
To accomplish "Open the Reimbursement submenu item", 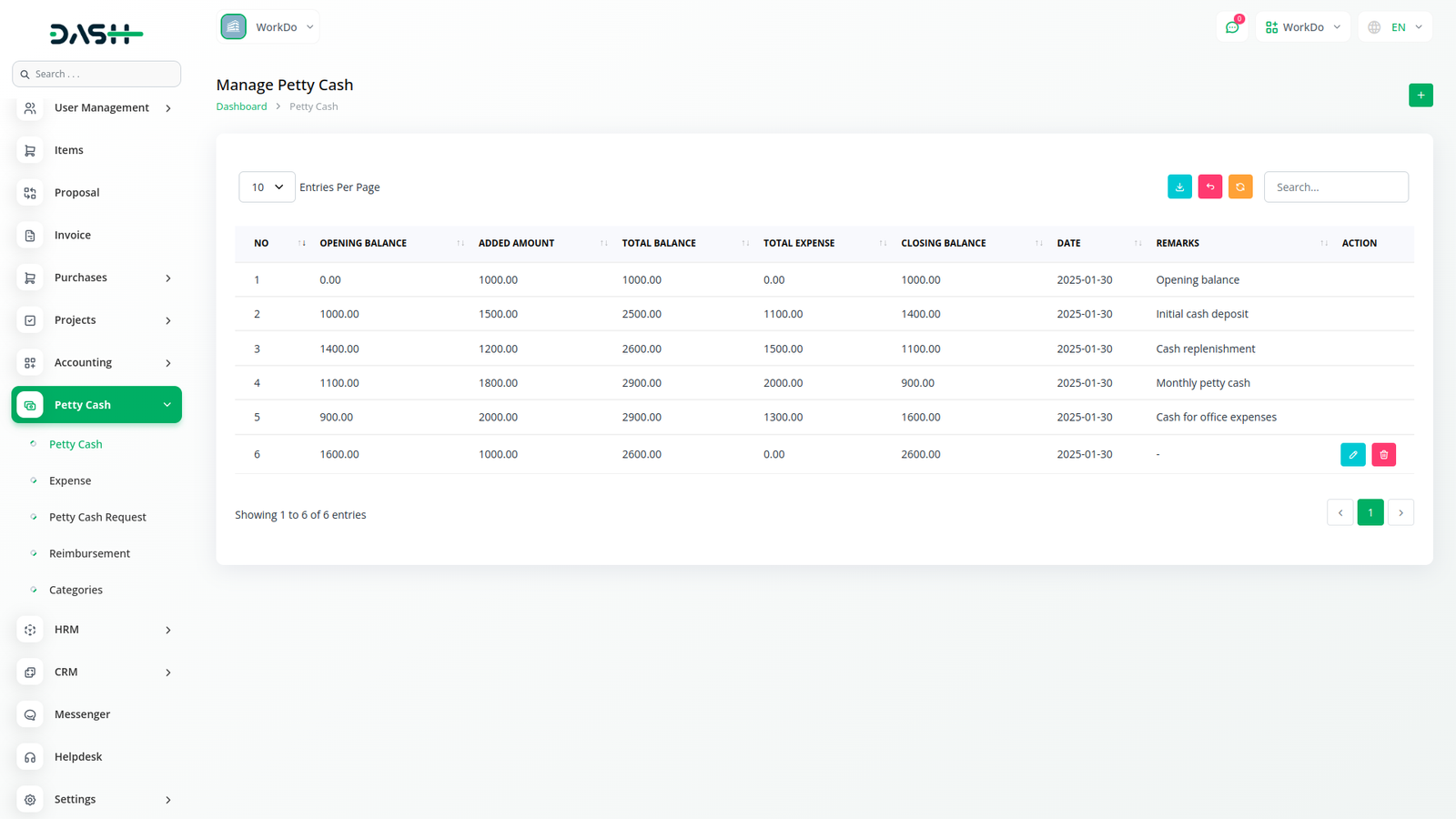I will (x=89, y=553).
